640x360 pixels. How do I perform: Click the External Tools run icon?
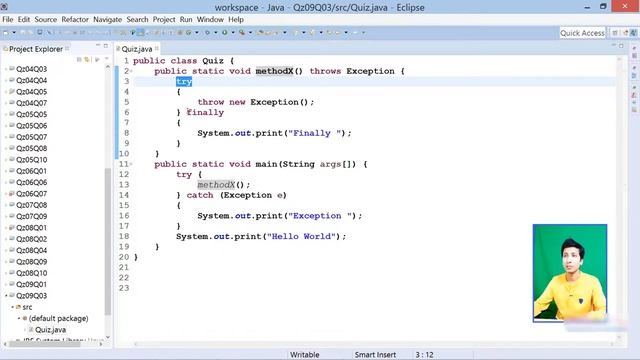point(242,33)
